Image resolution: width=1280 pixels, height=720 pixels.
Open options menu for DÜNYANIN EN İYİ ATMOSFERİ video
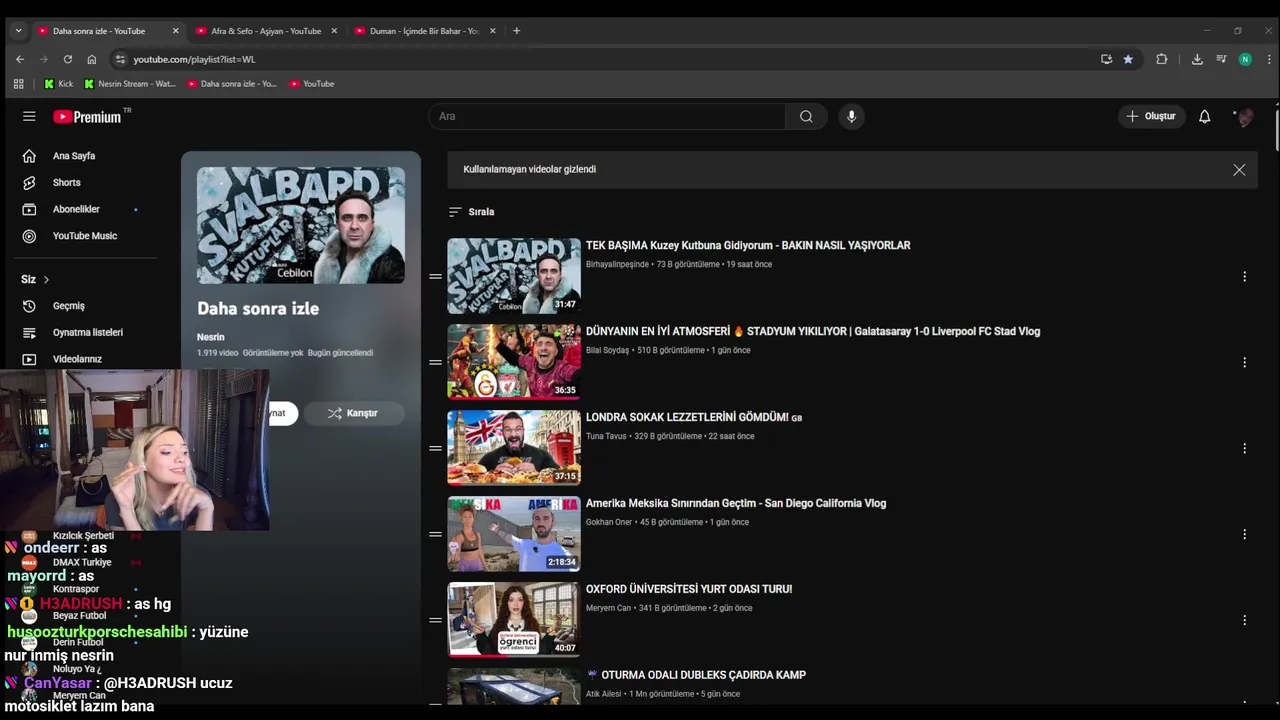click(x=1244, y=362)
